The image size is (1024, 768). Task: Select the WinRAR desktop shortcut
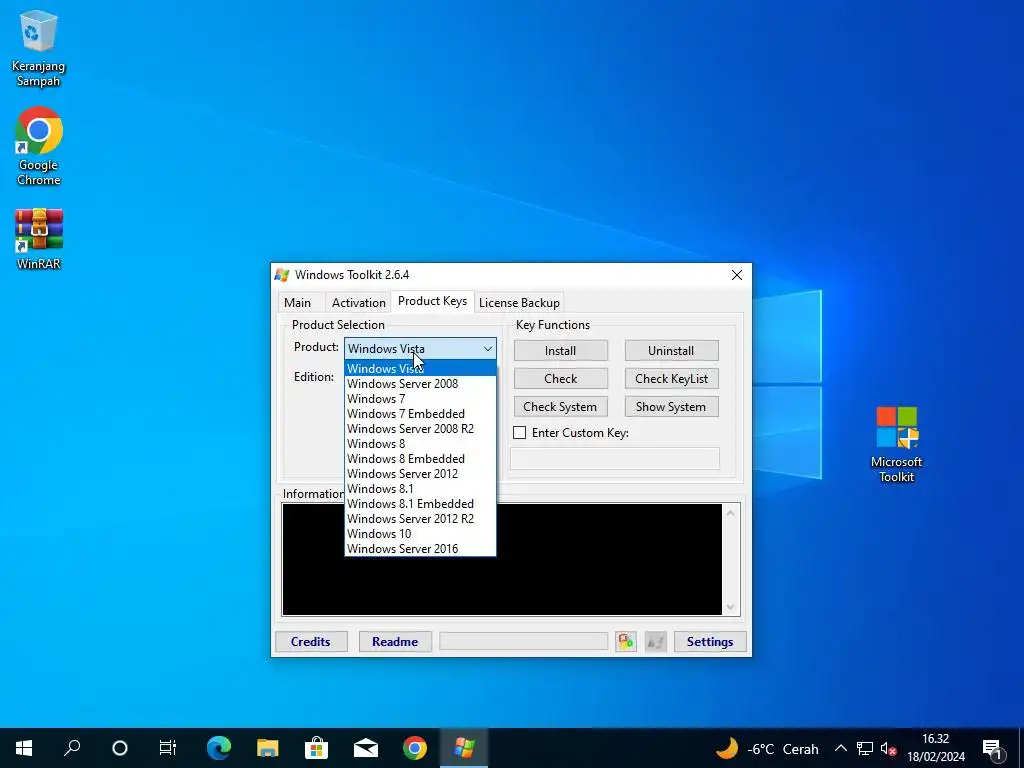39,239
